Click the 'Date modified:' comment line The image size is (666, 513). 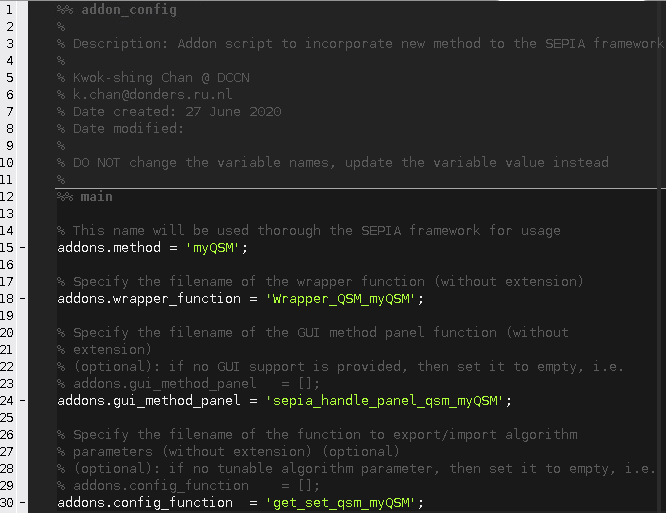(x=121, y=129)
